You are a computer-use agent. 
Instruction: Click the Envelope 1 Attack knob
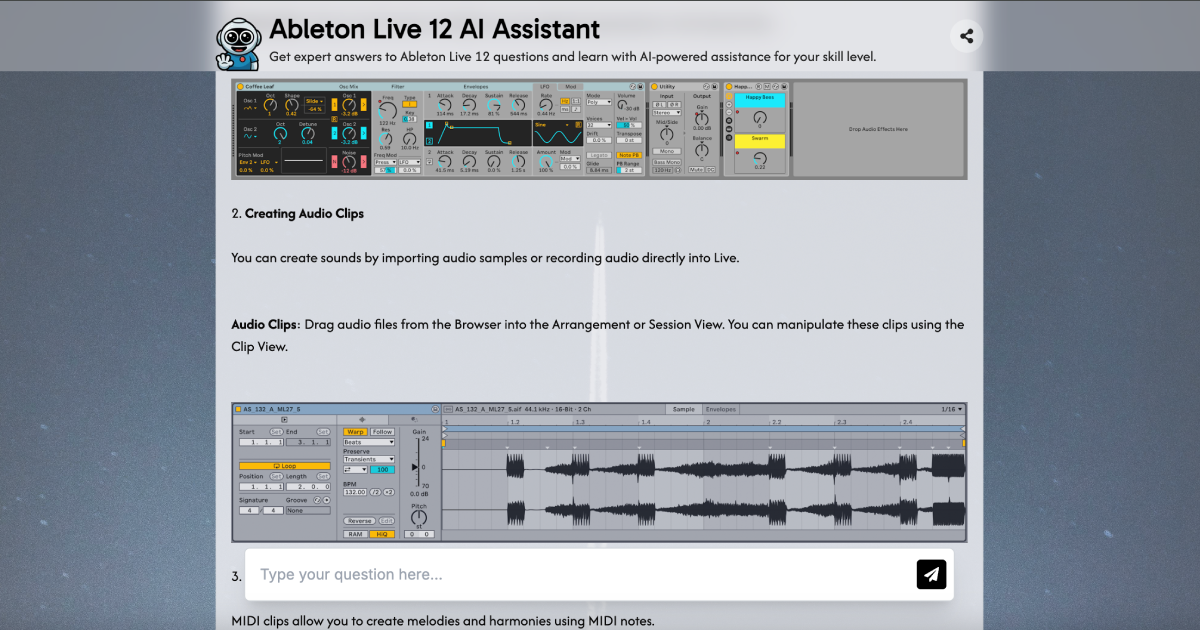(445, 105)
